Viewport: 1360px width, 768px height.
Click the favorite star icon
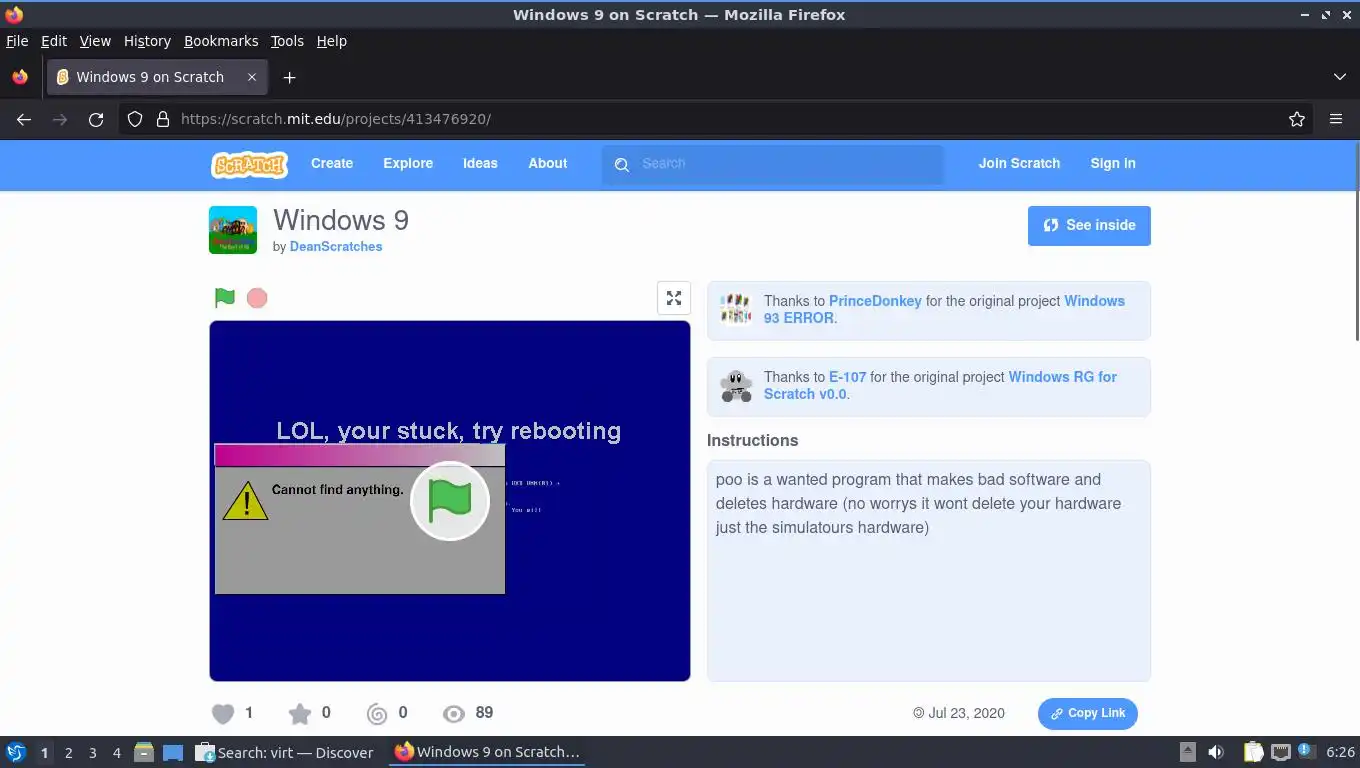point(299,713)
